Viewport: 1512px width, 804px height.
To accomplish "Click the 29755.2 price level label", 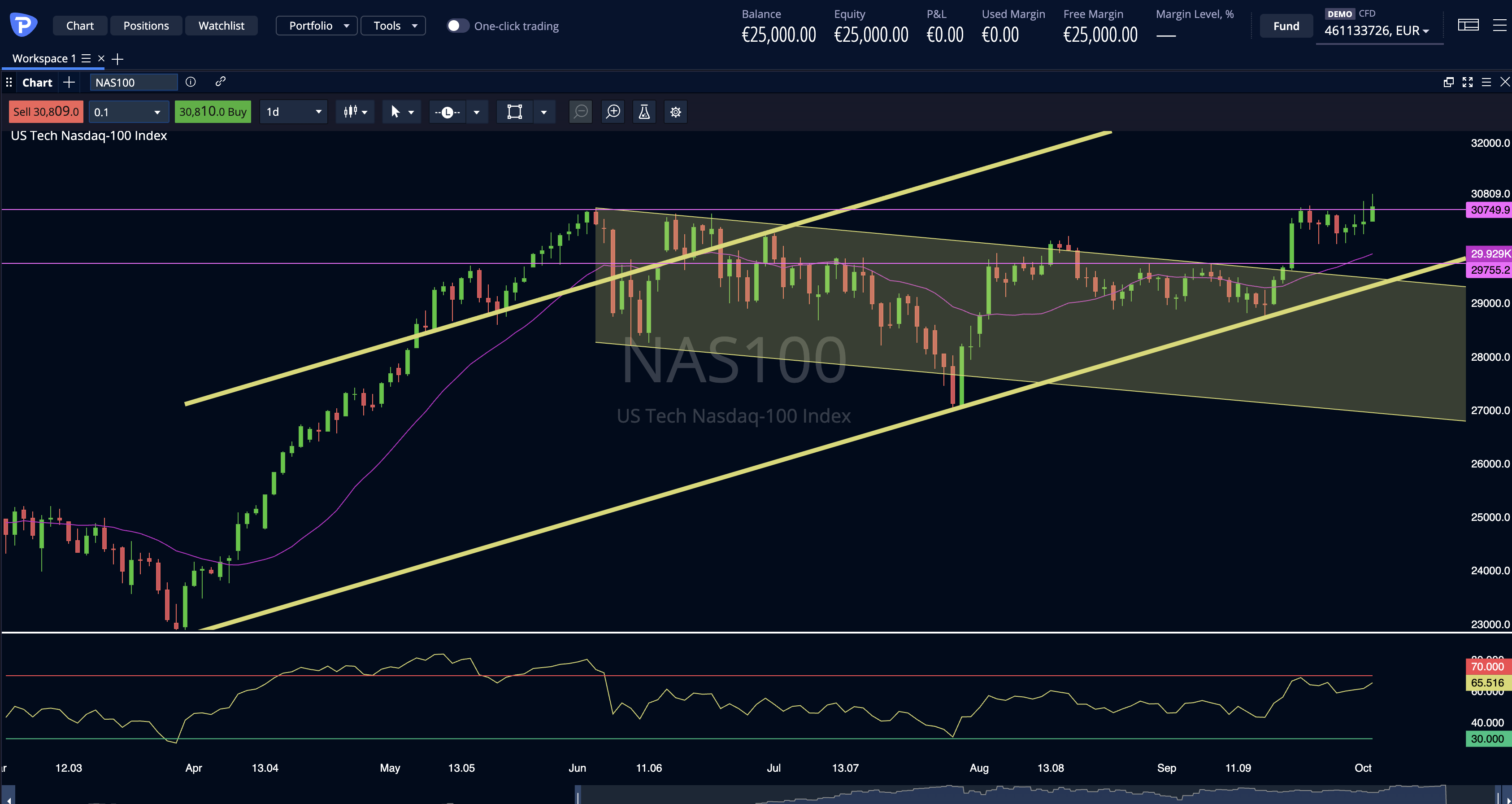I will tap(1489, 270).
